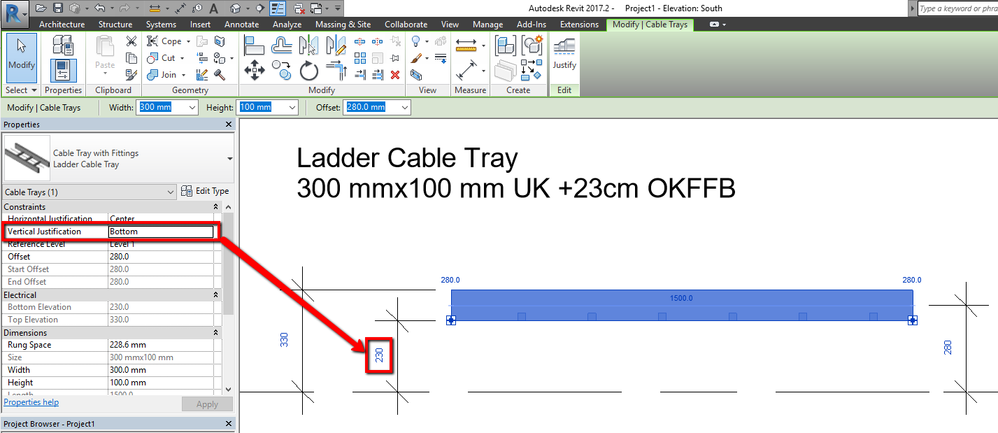Click the Justify cable tray button
The height and width of the screenshot is (433, 998).
[564, 53]
